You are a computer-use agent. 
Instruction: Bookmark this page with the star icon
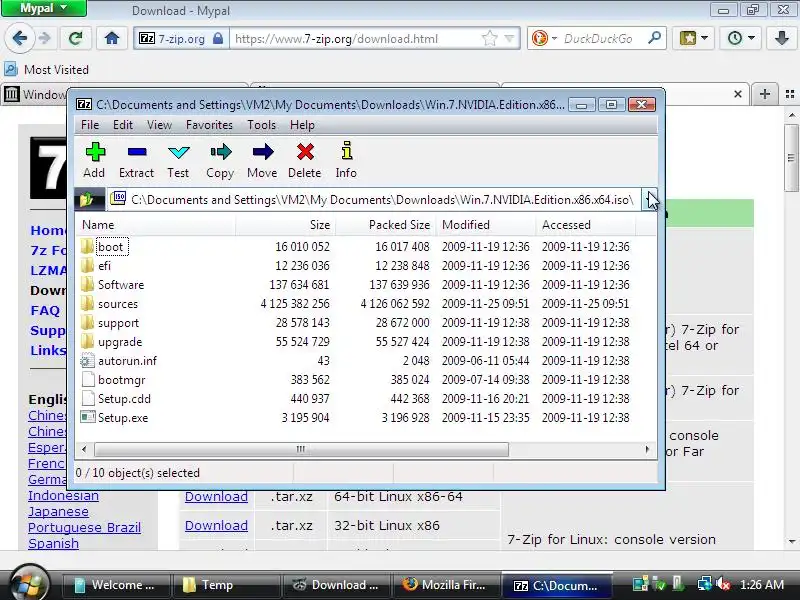[x=489, y=38]
